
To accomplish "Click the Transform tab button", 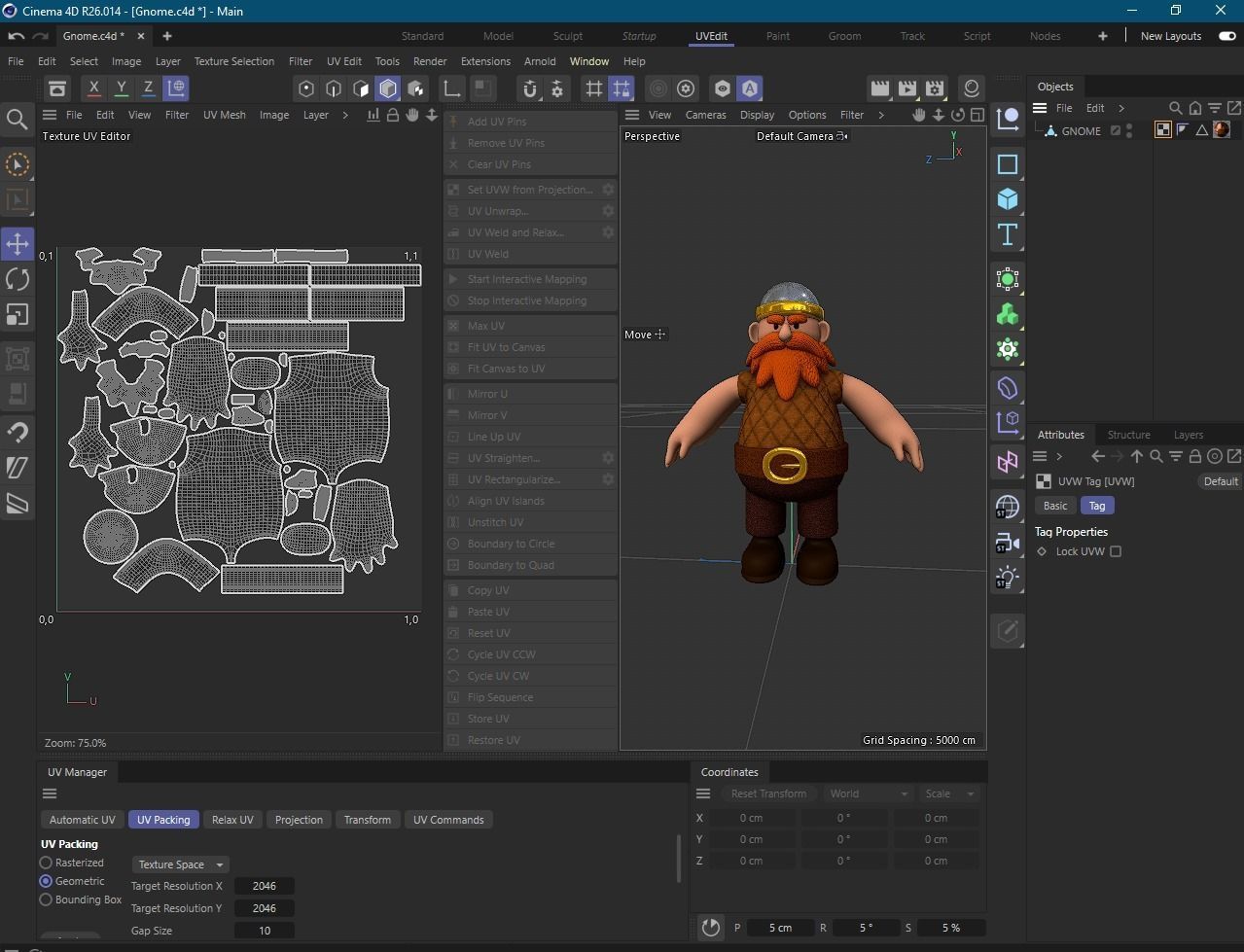I will click(368, 820).
